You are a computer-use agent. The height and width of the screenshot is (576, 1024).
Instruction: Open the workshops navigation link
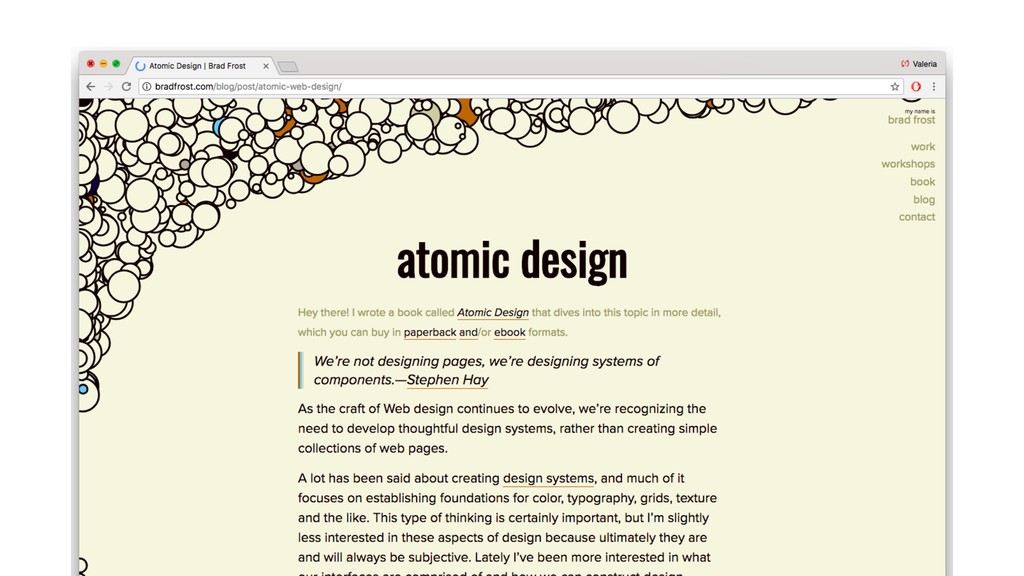pos(908,164)
